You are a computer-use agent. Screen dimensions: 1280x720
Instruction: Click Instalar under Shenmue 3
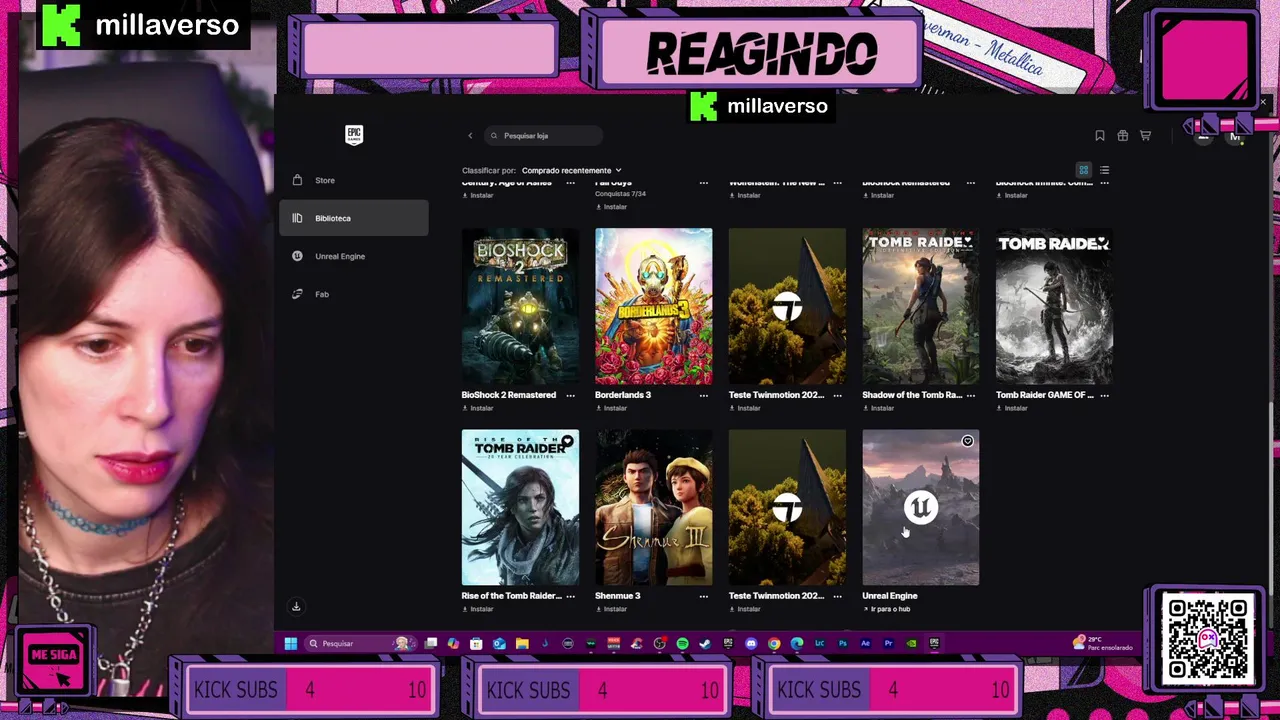611,609
